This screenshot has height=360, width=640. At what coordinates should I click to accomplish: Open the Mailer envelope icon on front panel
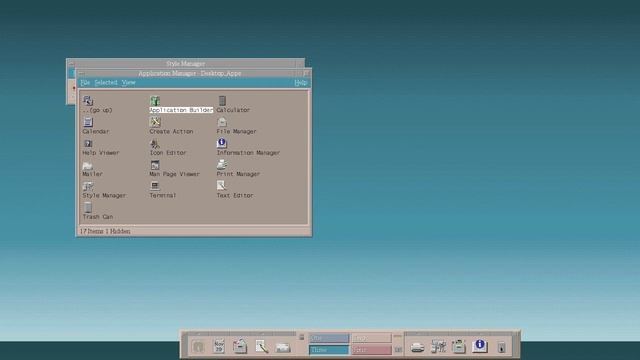click(283, 347)
